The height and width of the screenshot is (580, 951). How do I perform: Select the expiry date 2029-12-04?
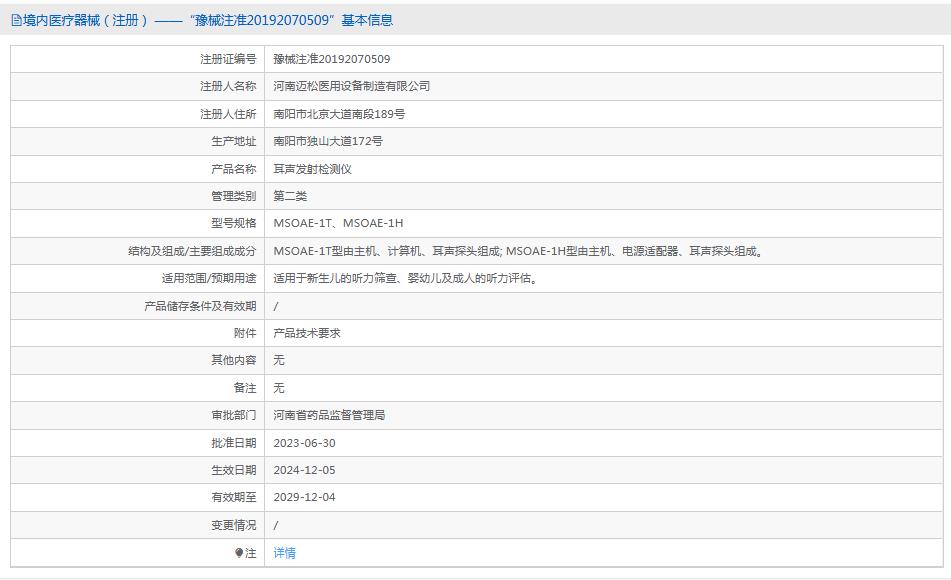tap(305, 497)
